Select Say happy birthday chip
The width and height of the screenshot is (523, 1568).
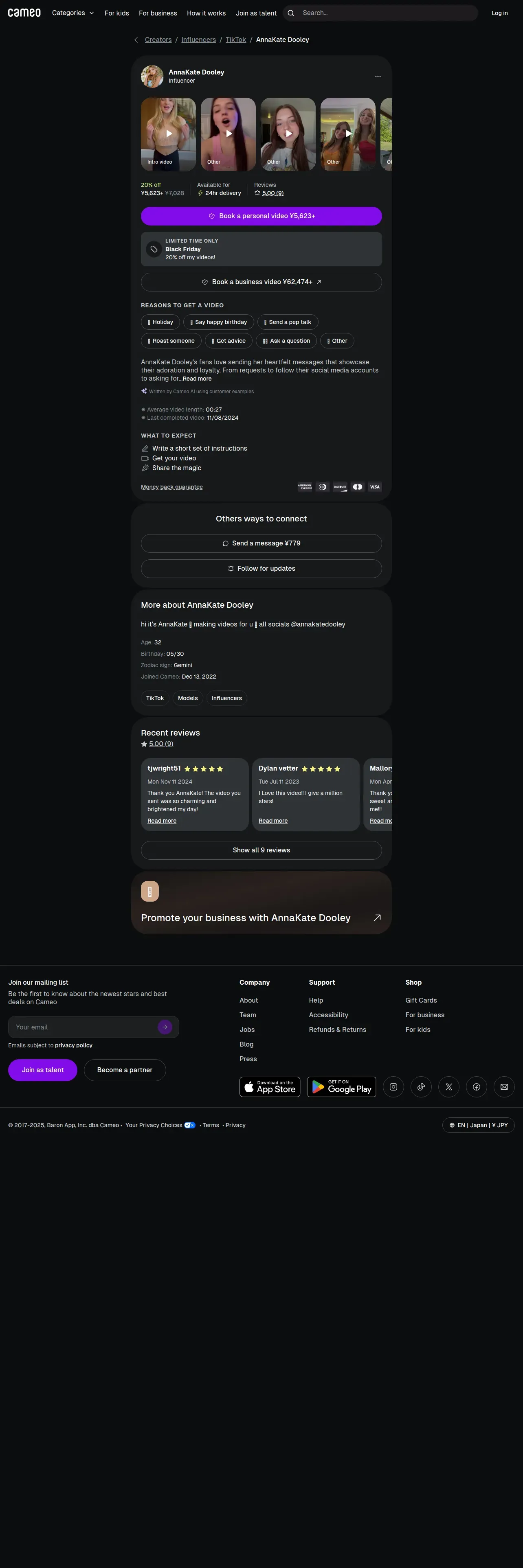coord(219,322)
